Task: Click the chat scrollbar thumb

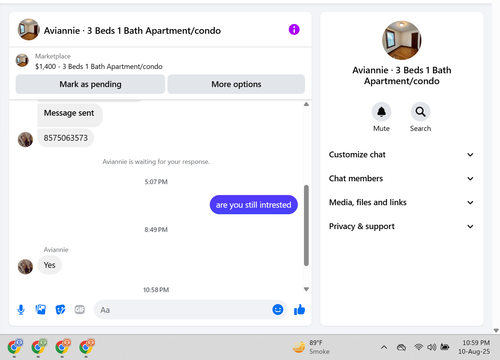Action: click(306, 225)
